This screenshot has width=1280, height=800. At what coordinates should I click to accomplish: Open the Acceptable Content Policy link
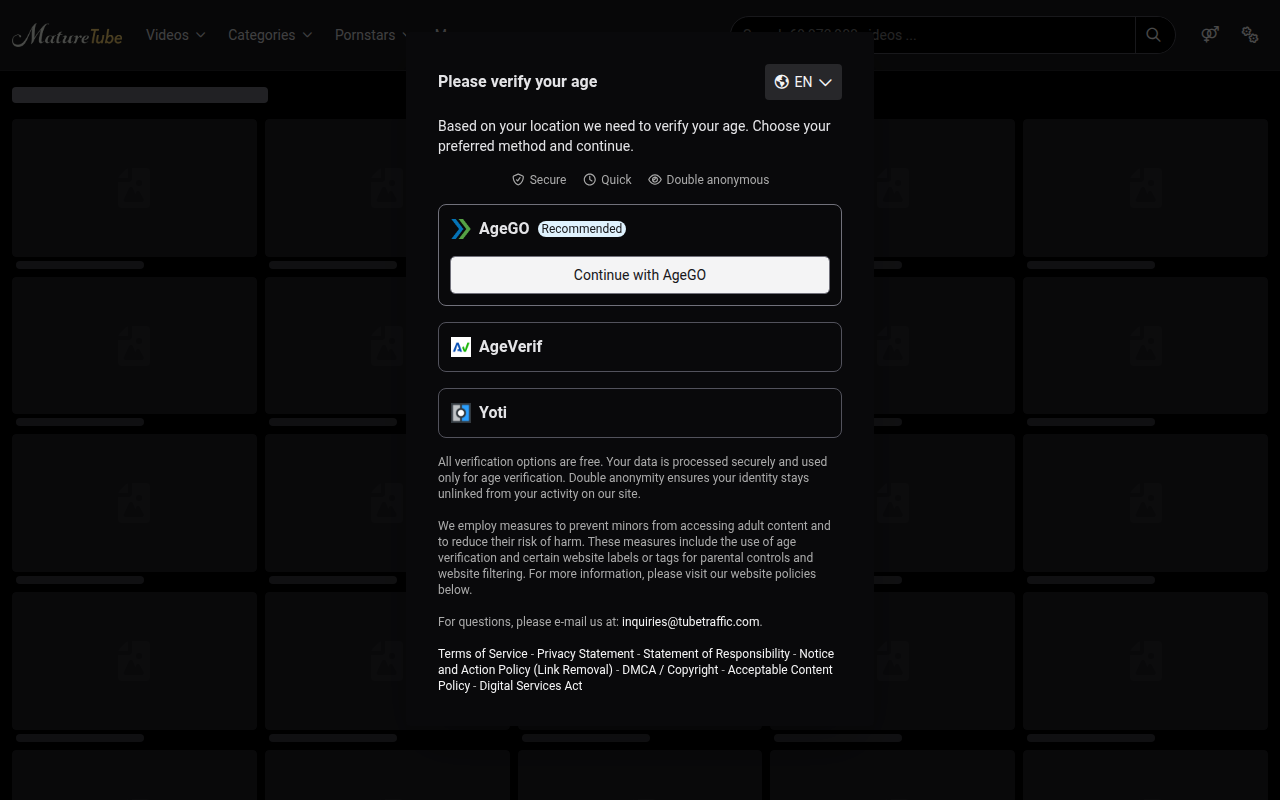780,670
